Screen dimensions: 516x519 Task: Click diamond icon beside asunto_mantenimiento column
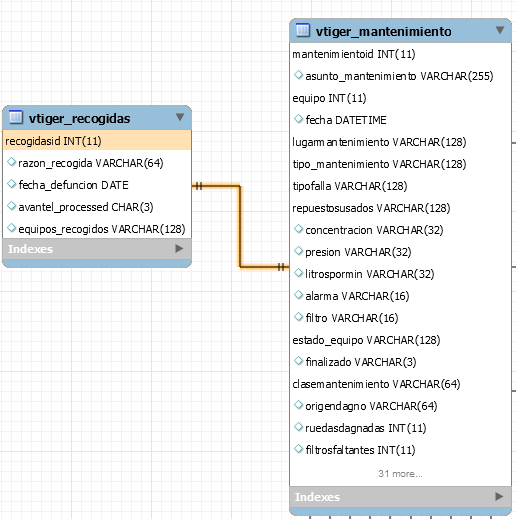(x=298, y=75)
